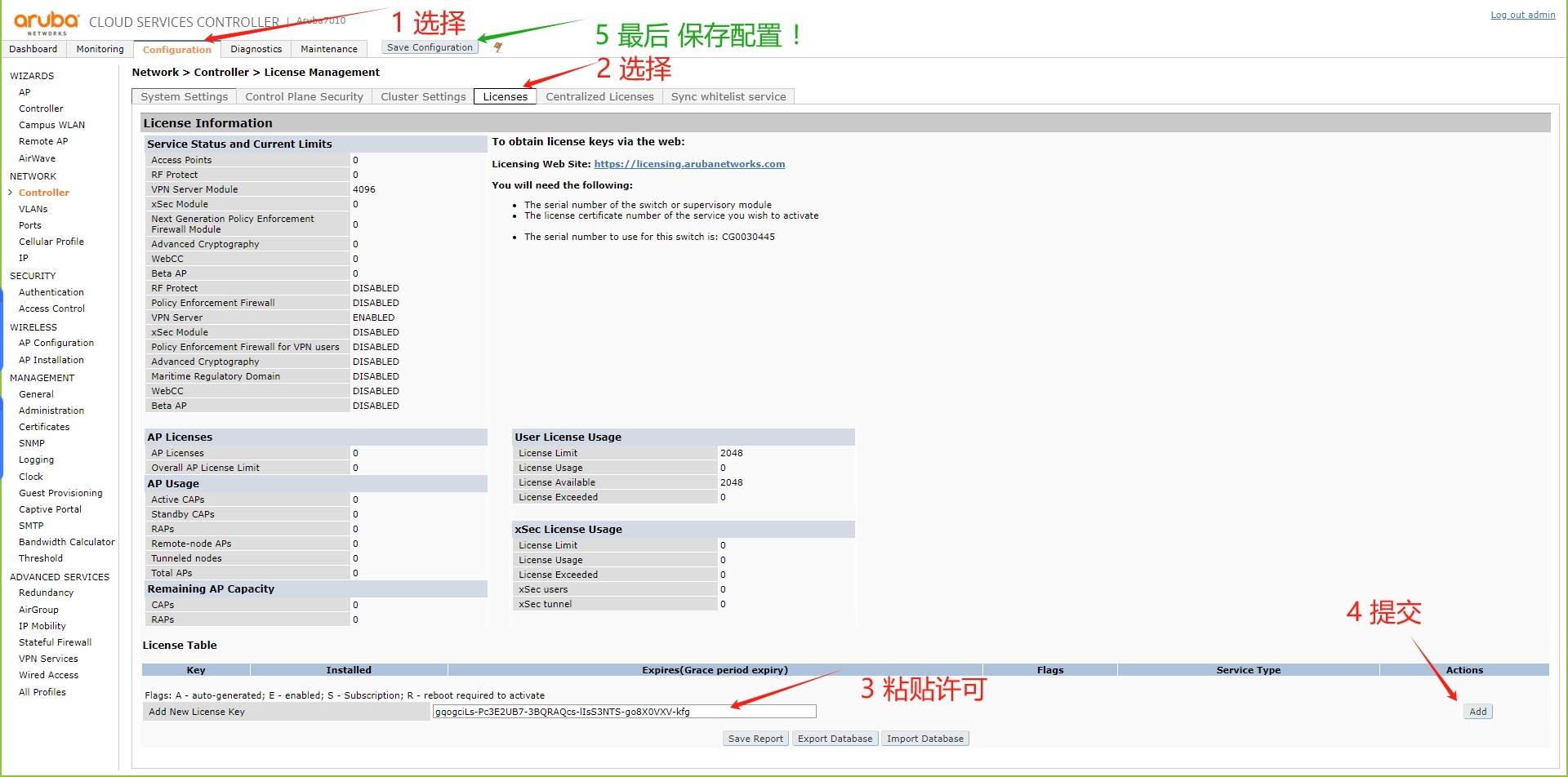Image resolution: width=1568 pixels, height=777 pixels.
Task: Go to the Maintenance tab
Action: [329, 49]
